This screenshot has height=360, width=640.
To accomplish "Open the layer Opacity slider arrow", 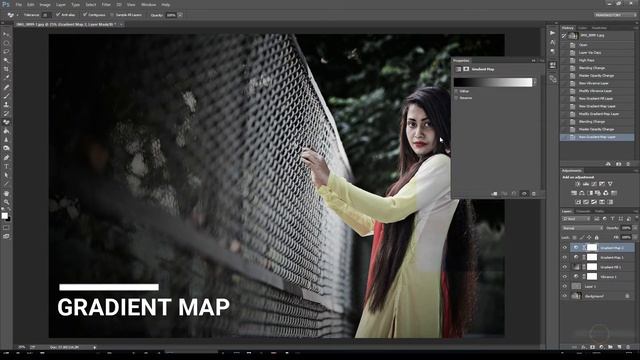I will click(634, 228).
